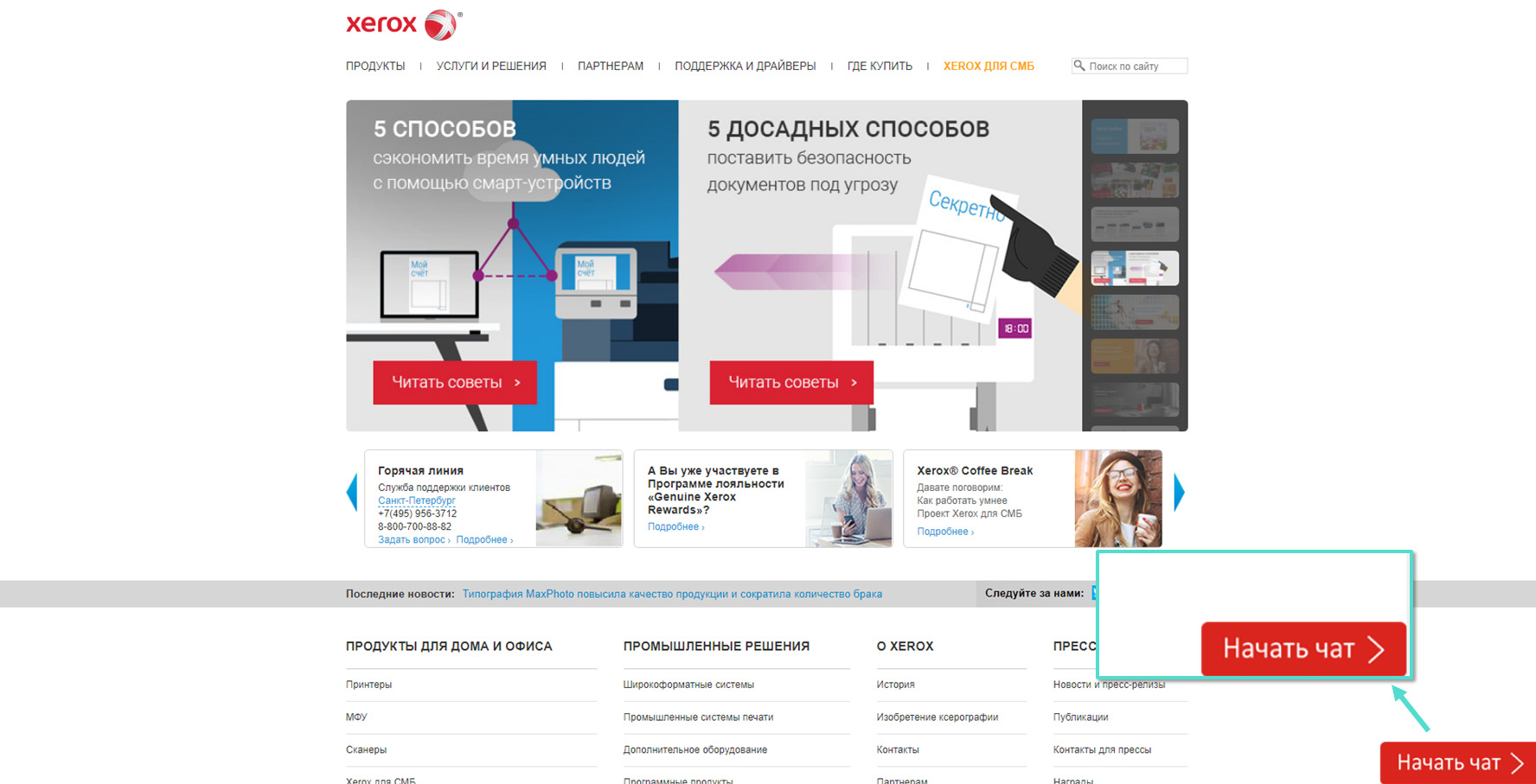Select the seventh banner thumbnail
The image size is (1536, 784).
pos(1135,400)
